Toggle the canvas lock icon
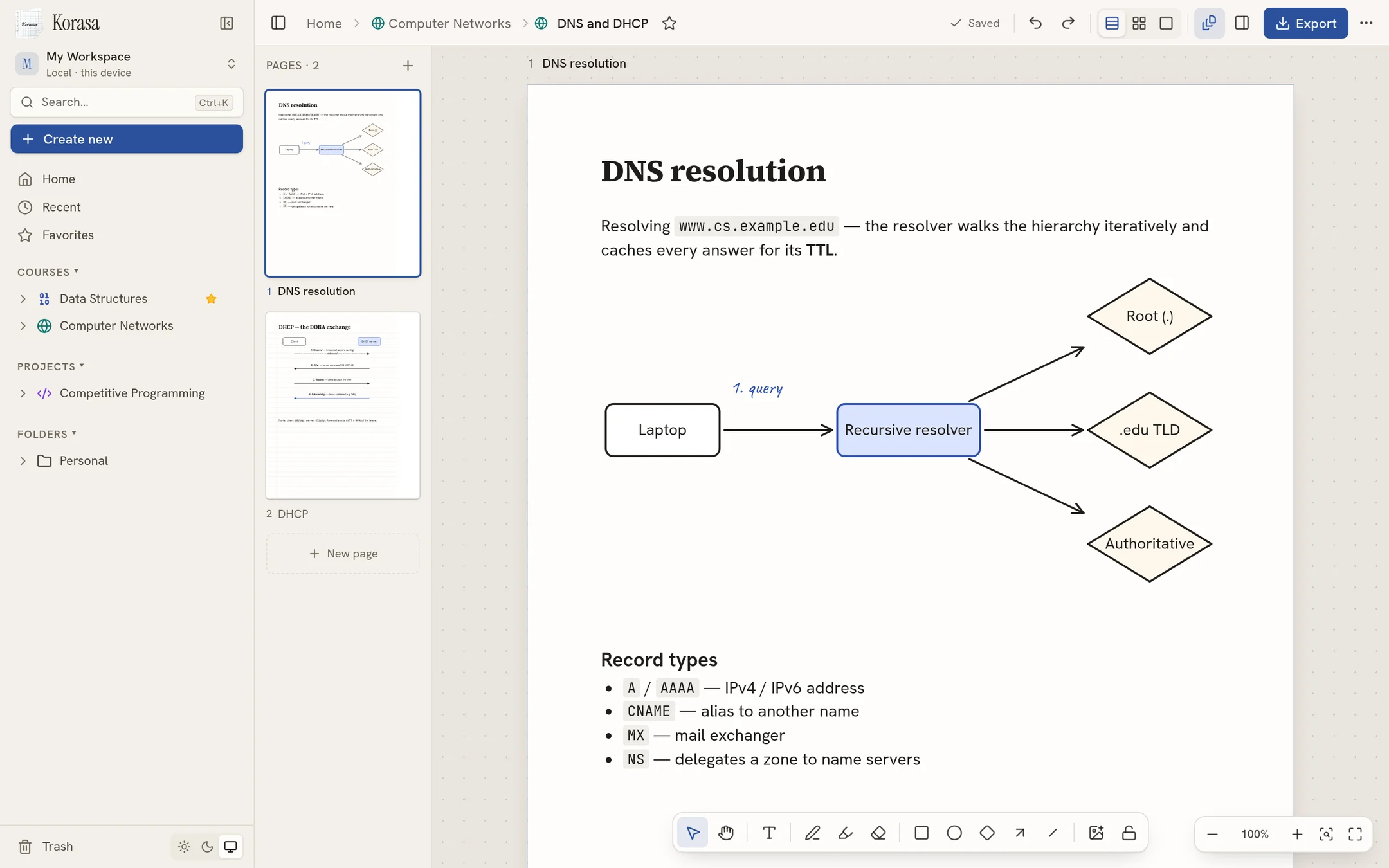This screenshot has width=1389, height=868. [x=1129, y=833]
